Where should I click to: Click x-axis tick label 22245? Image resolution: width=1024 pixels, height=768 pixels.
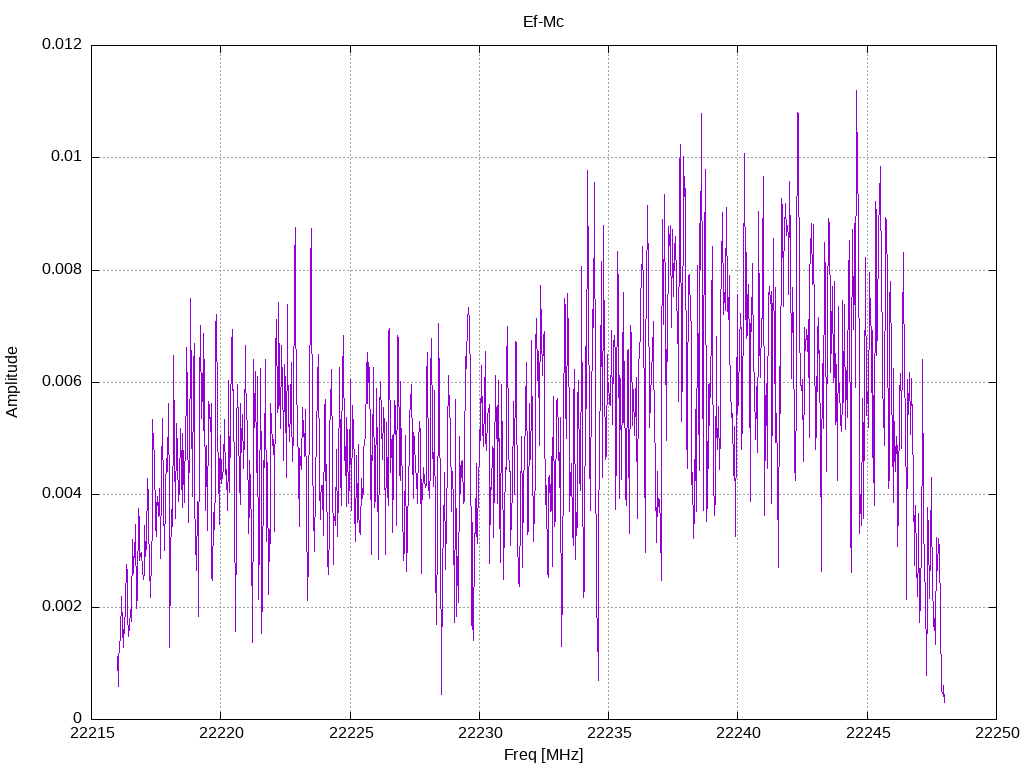tap(868, 733)
